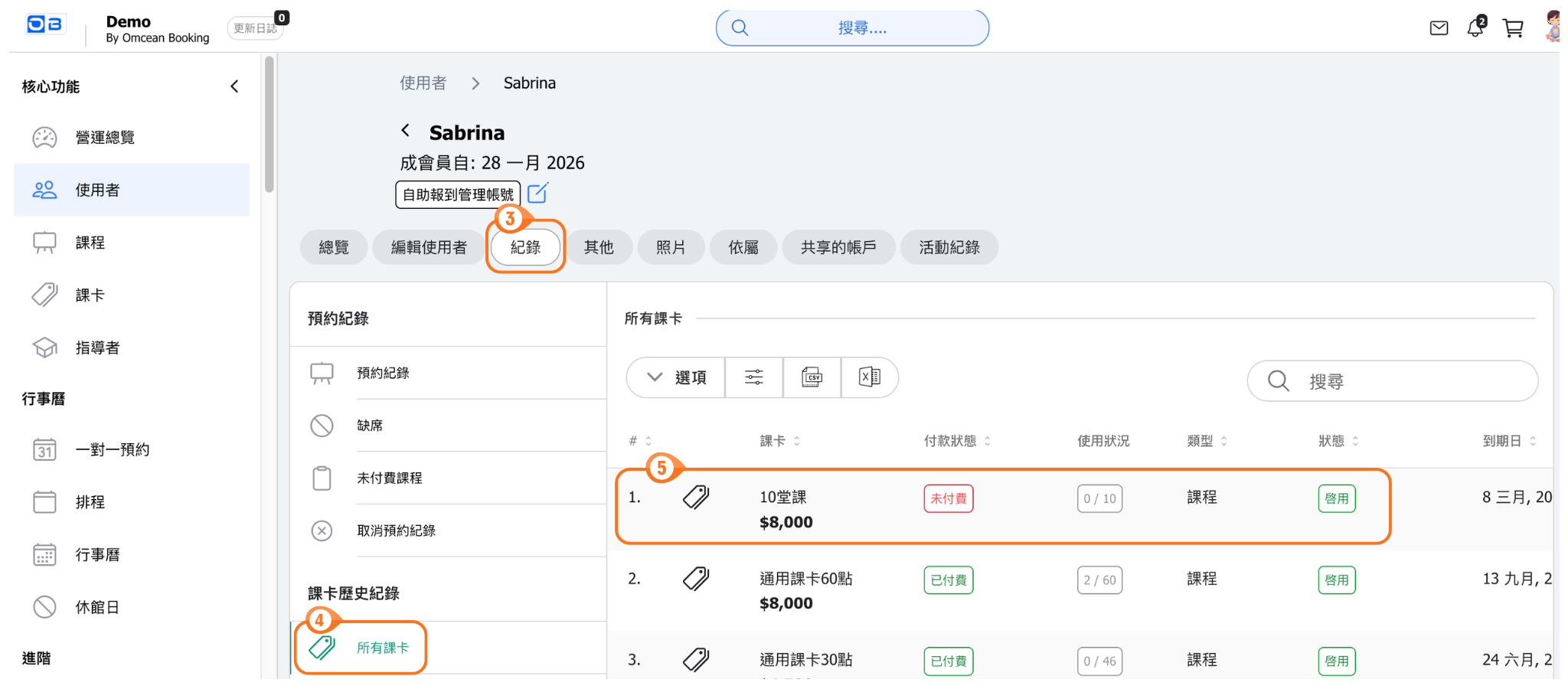Open the shopping cart
This screenshot has height=689, width=1568.
tap(1512, 28)
